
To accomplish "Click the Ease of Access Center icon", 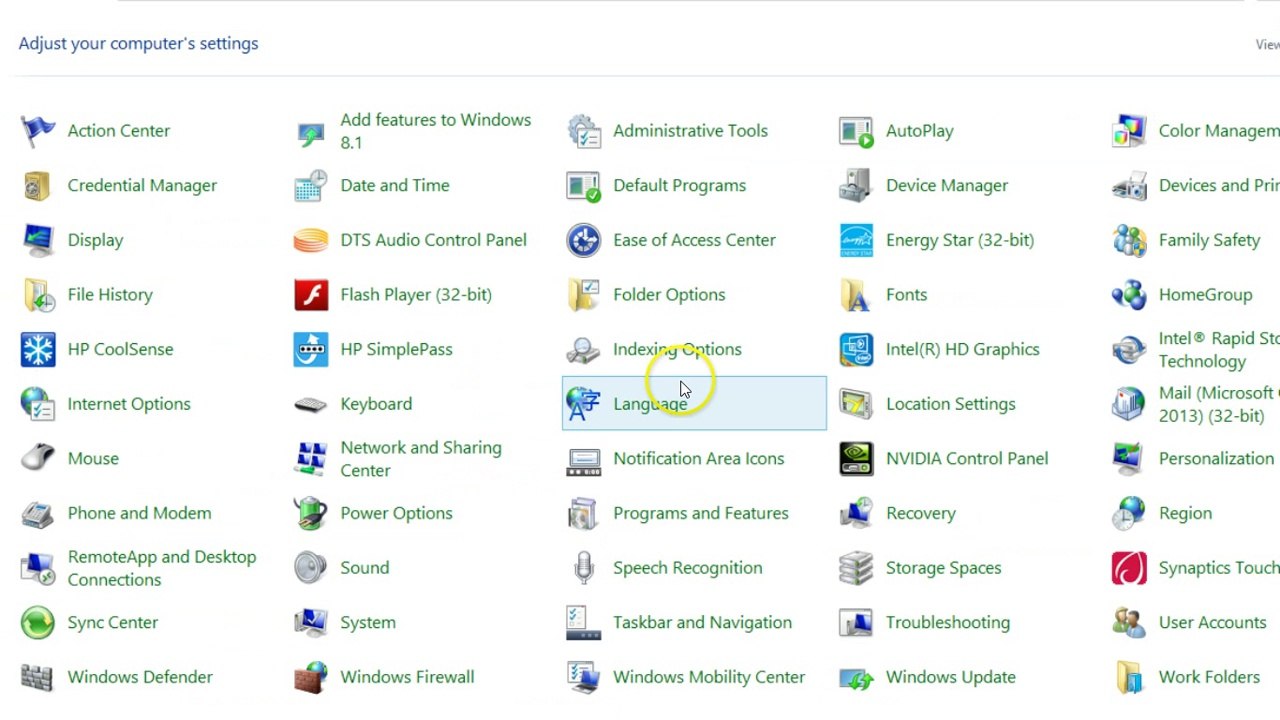I will click(584, 240).
